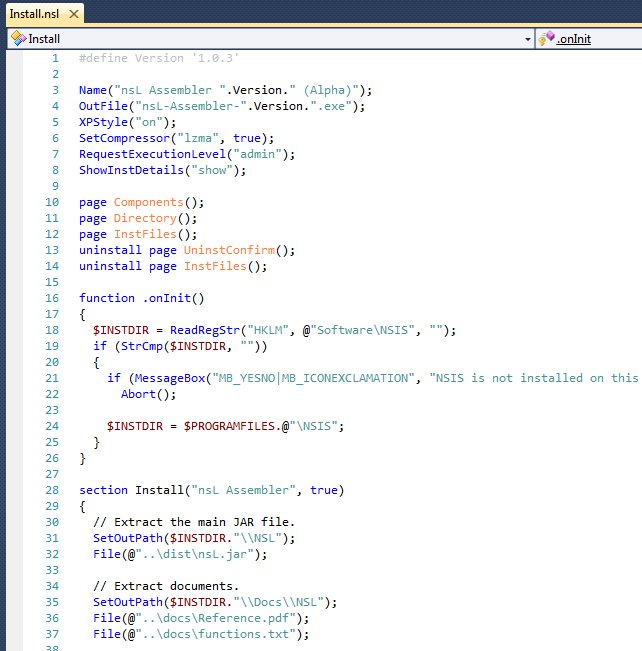The height and width of the screenshot is (651, 642).
Task: Click XPStyle on line 5
Action: pos(103,122)
